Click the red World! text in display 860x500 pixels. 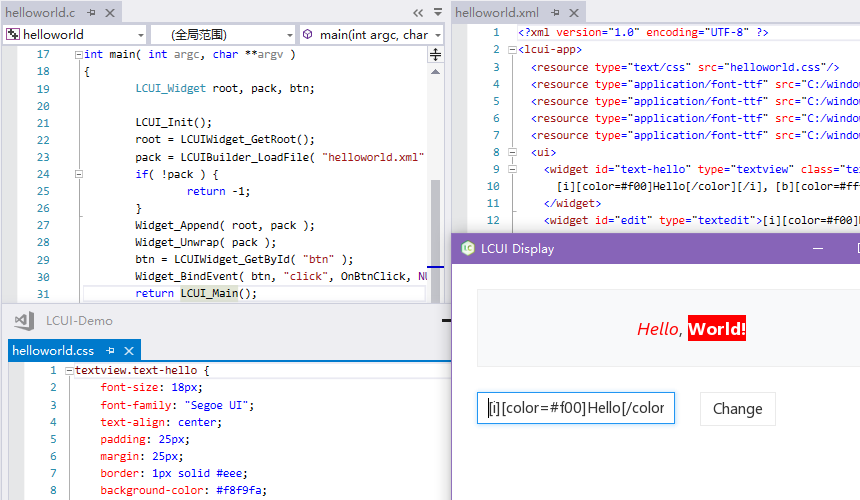717,328
